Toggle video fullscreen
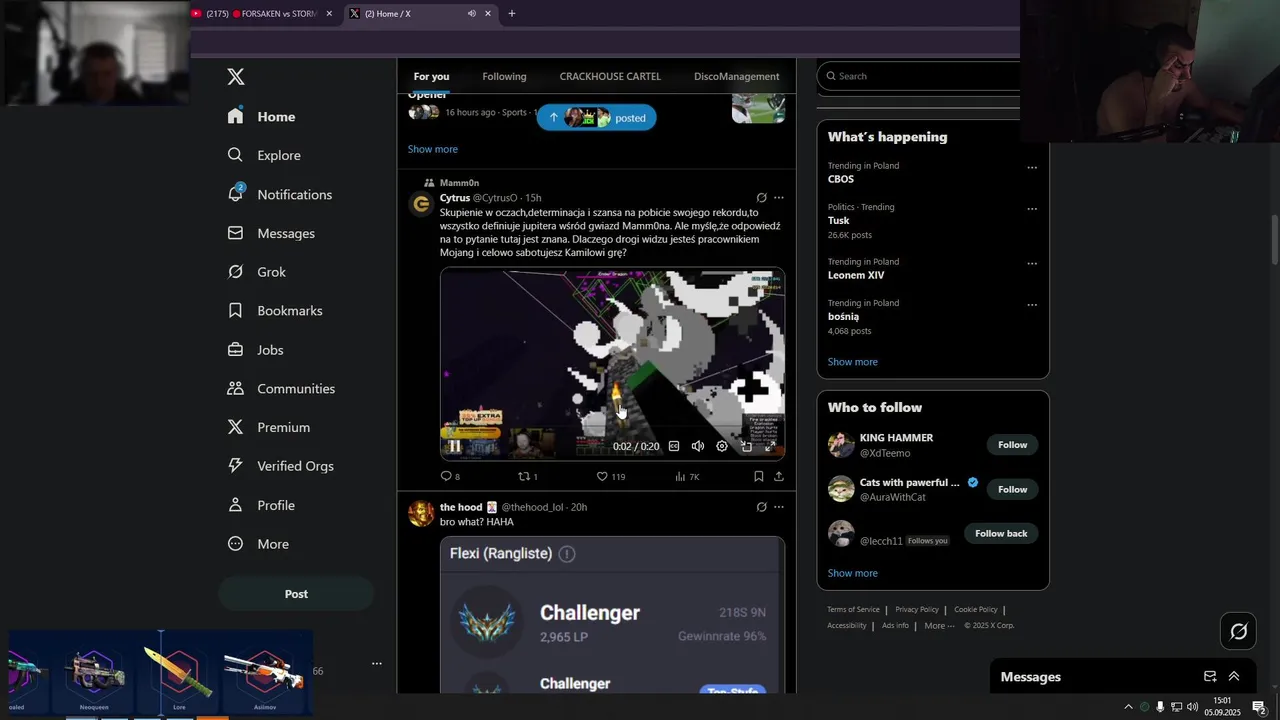This screenshot has height=720, width=1280. coord(770,446)
